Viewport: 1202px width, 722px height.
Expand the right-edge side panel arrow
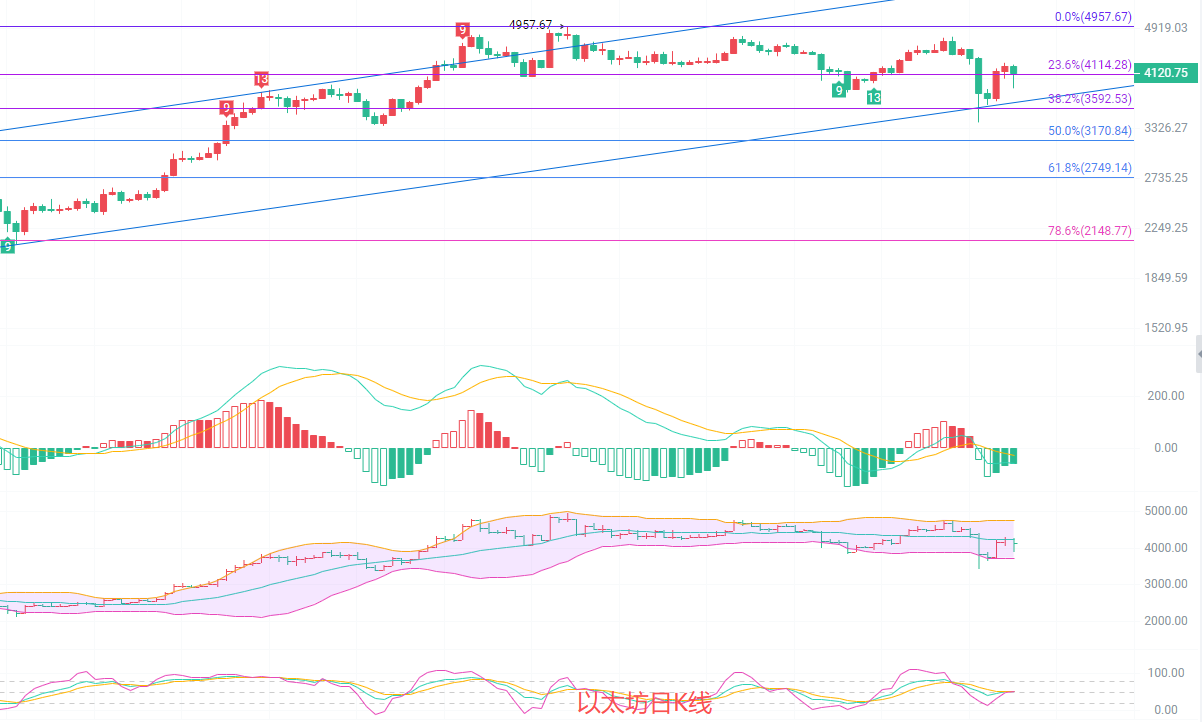tap(1198, 354)
